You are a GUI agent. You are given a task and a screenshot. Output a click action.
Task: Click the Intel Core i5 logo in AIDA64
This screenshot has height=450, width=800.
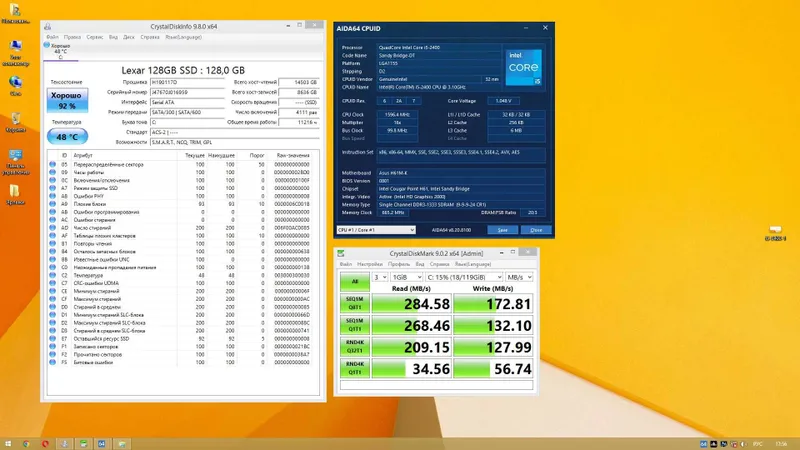pyautogui.click(x=523, y=67)
